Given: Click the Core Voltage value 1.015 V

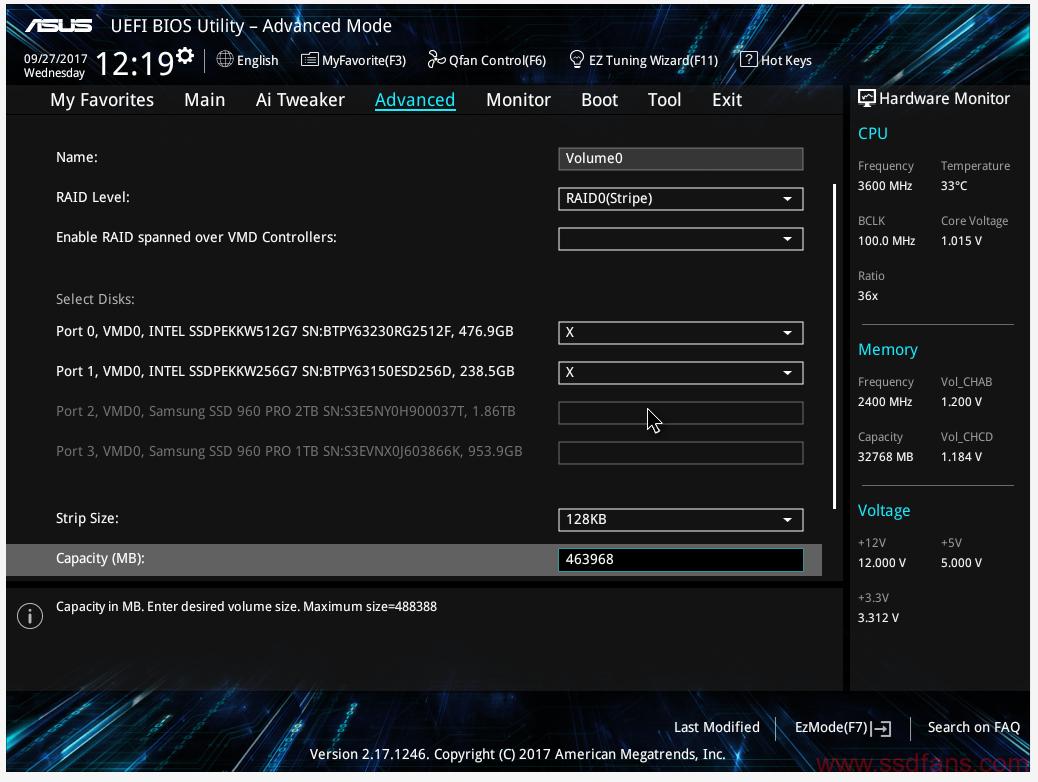Looking at the screenshot, I should coord(961,241).
